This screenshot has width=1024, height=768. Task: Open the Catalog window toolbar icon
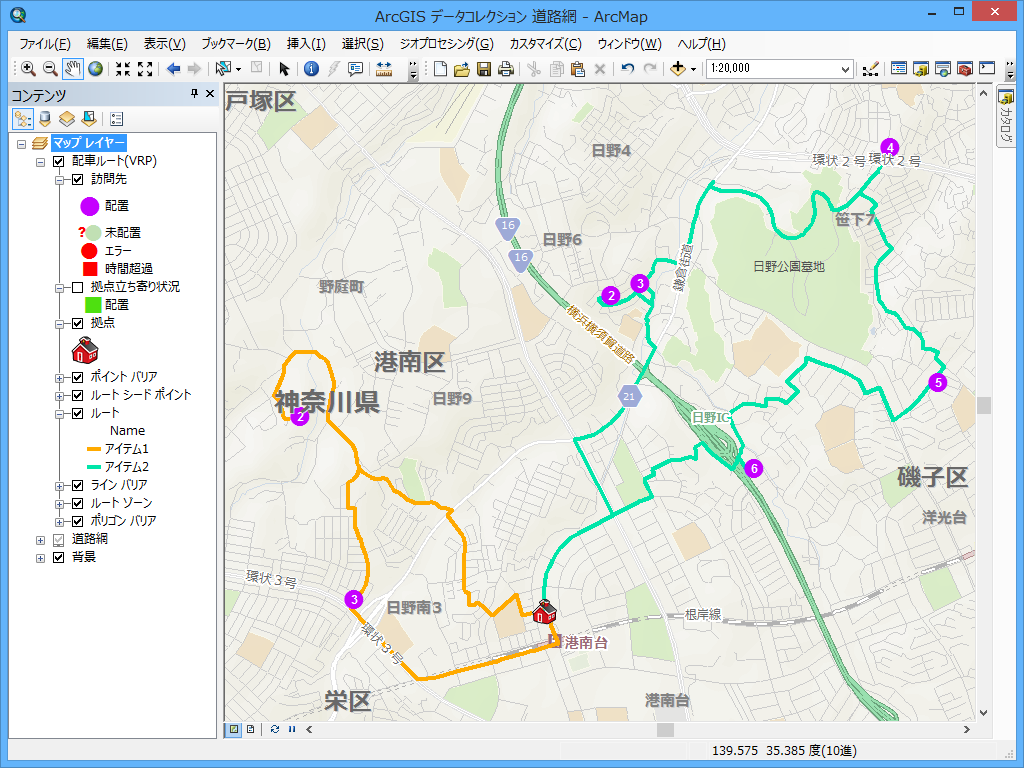[x=921, y=69]
